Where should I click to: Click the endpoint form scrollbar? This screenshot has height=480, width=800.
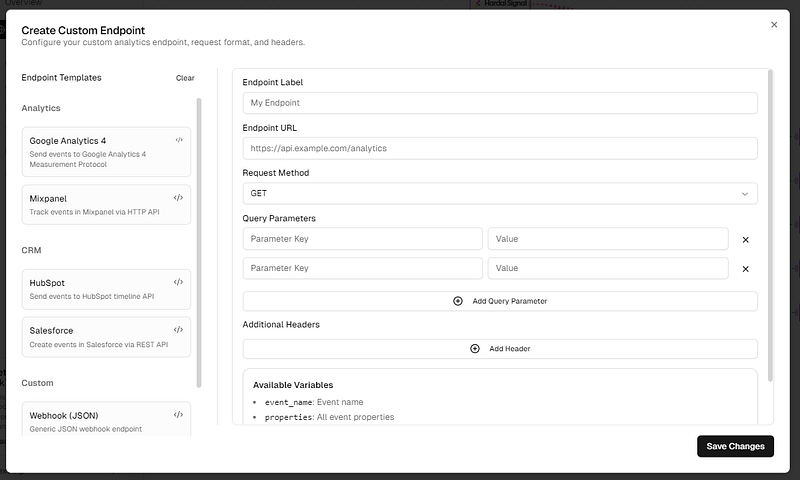click(x=770, y=225)
